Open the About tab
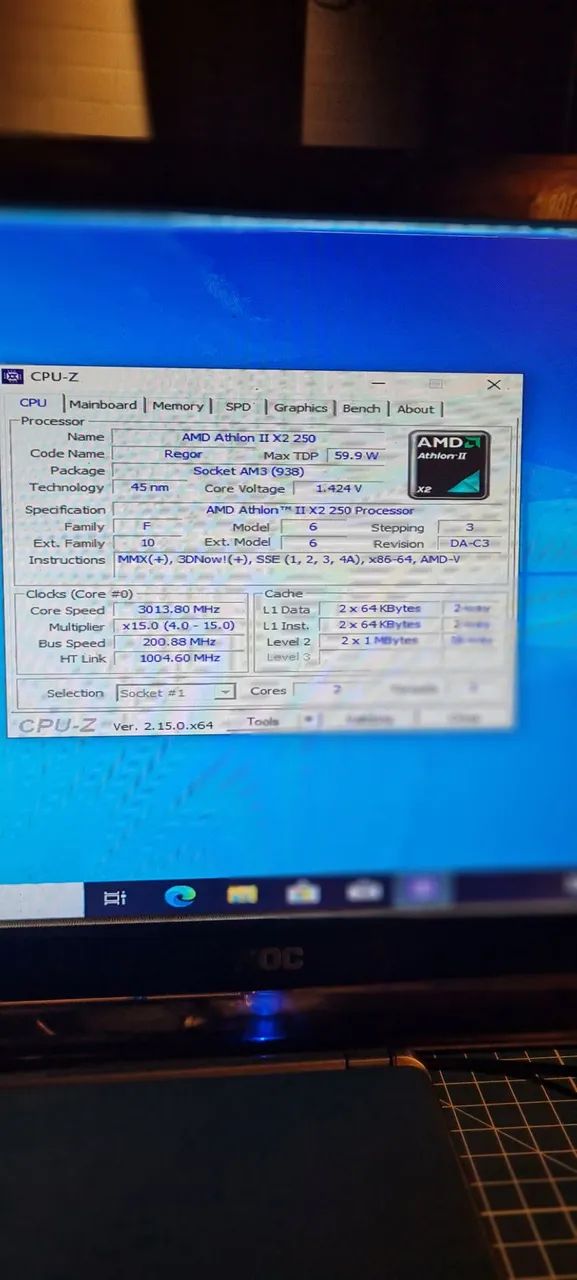This screenshot has width=577, height=1280. click(415, 408)
